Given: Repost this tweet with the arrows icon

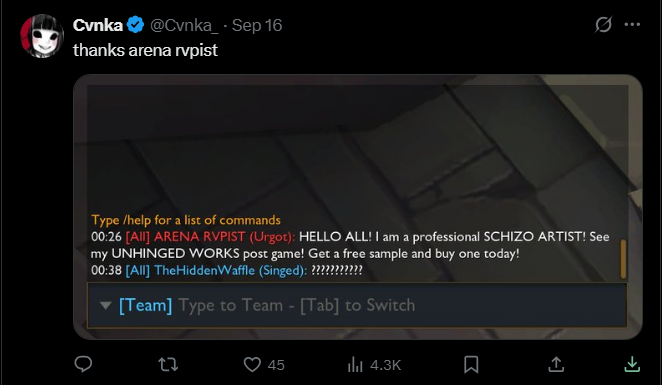Looking at the screenshot, I should tap(168, 364).
